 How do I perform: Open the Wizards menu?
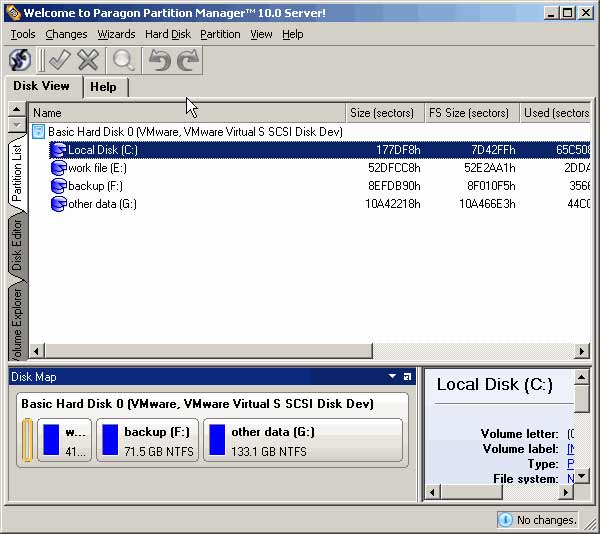pyautogui.click(x=116, y=34)
